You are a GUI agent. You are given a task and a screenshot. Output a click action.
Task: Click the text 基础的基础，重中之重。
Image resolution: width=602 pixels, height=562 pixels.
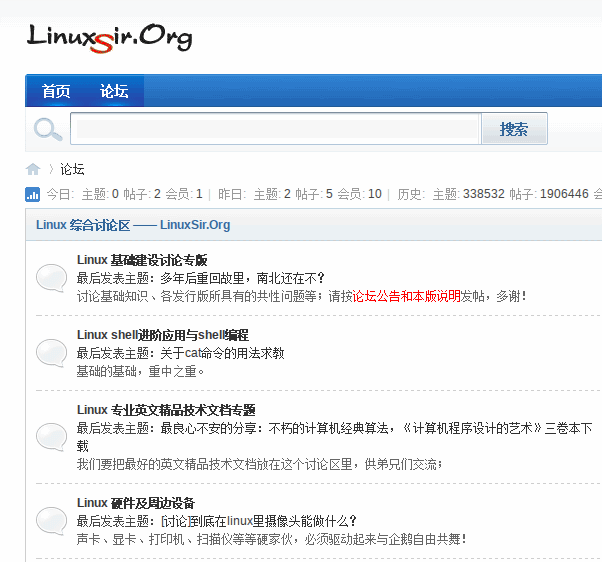coord(141,371)
